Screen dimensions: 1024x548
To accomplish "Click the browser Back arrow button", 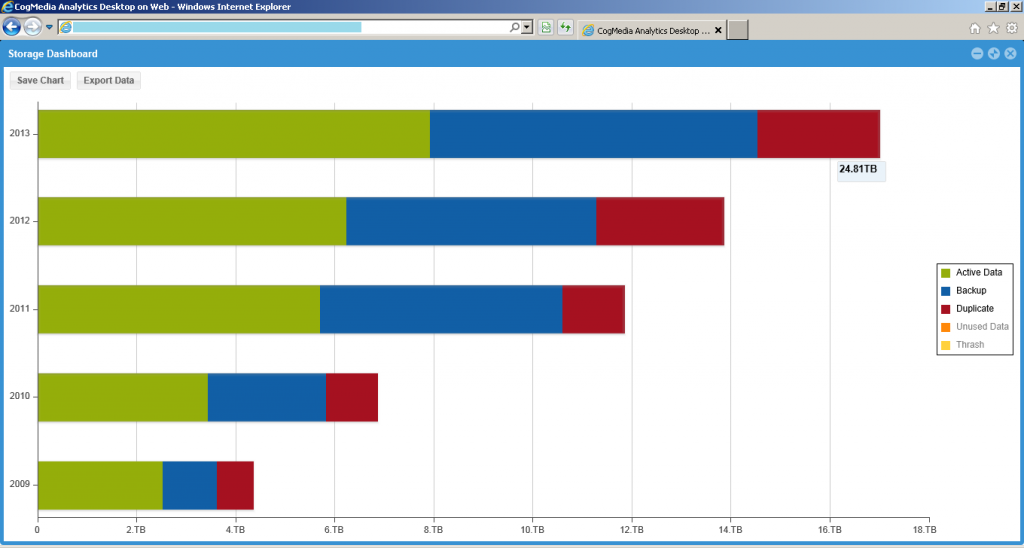I will (x=13, y=27).
